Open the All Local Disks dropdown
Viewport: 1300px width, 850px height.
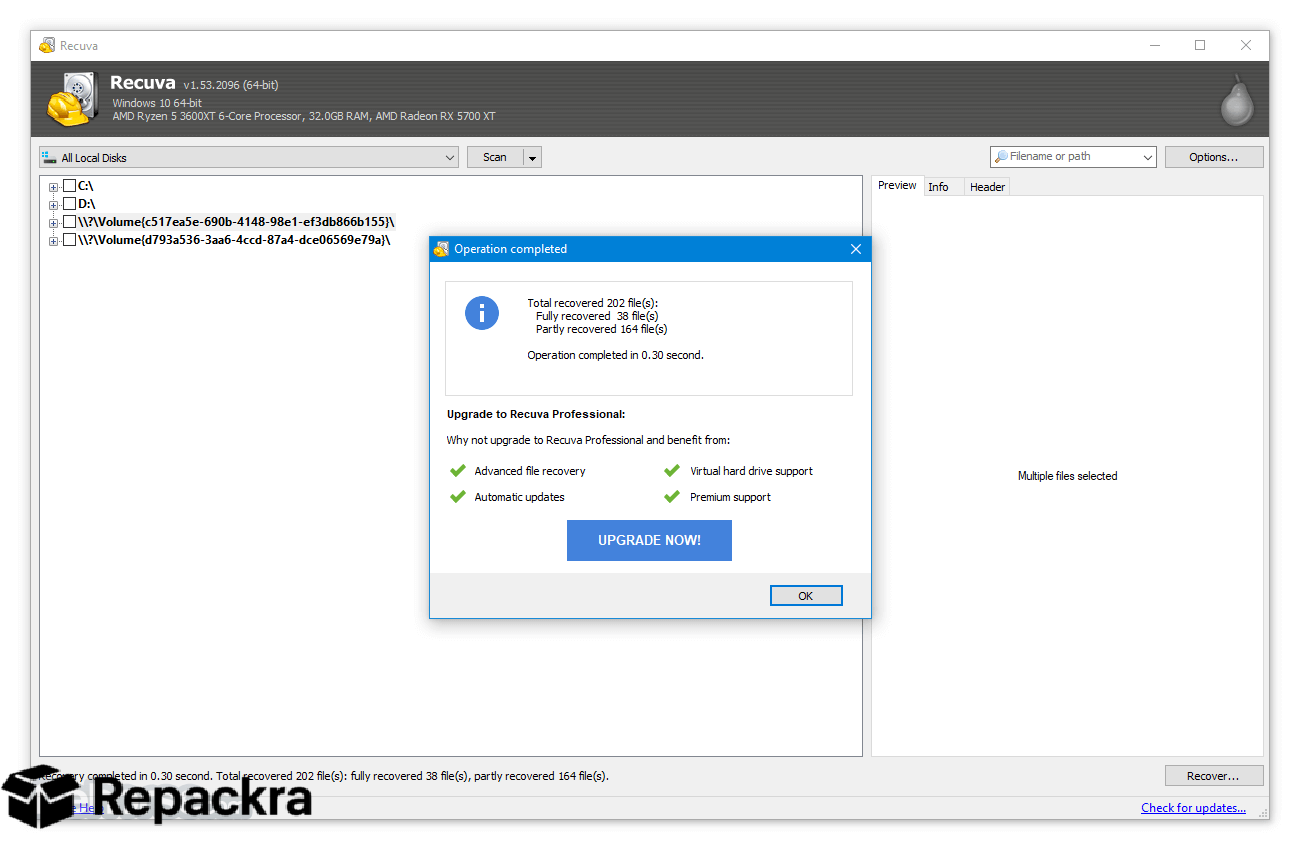(449, 158)
